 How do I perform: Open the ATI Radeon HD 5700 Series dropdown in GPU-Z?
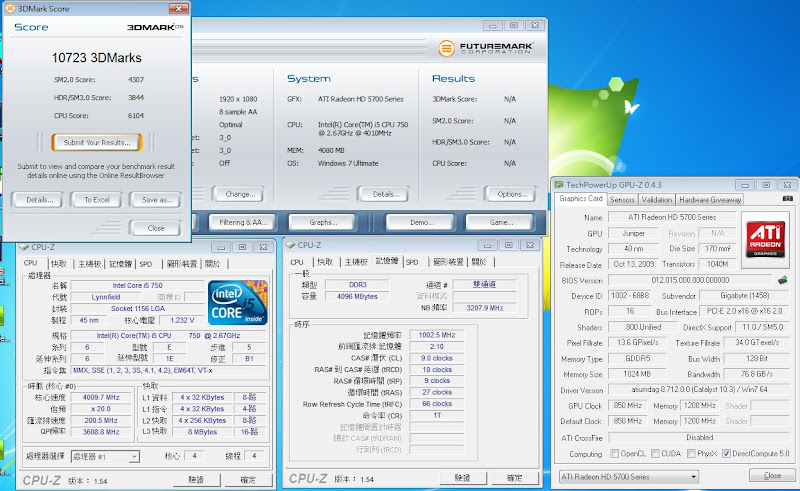point(629,477)
